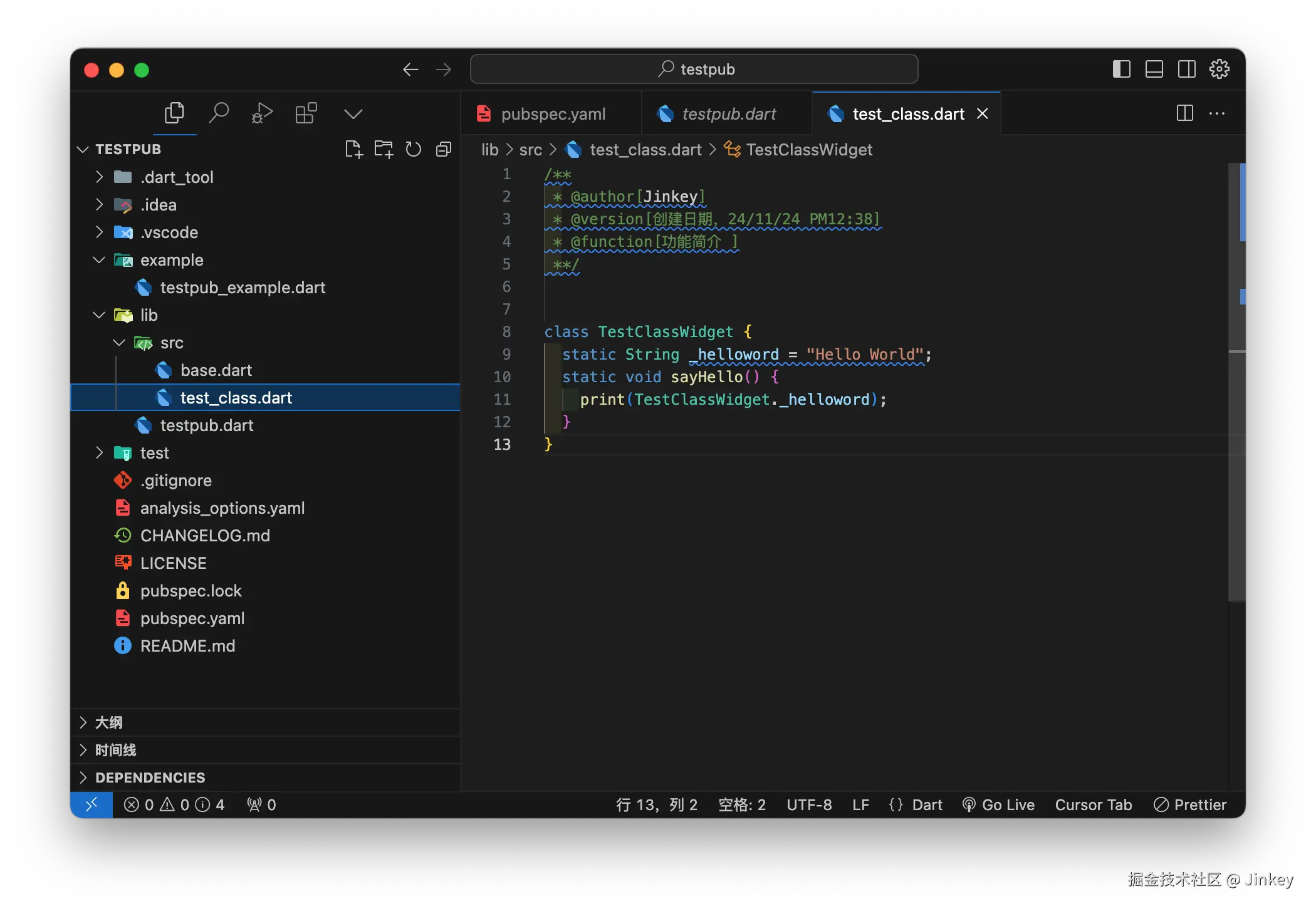Toggle the primary sidebar visibility
This screenshot has height=911, width=1316.
tap(1121, 69)
